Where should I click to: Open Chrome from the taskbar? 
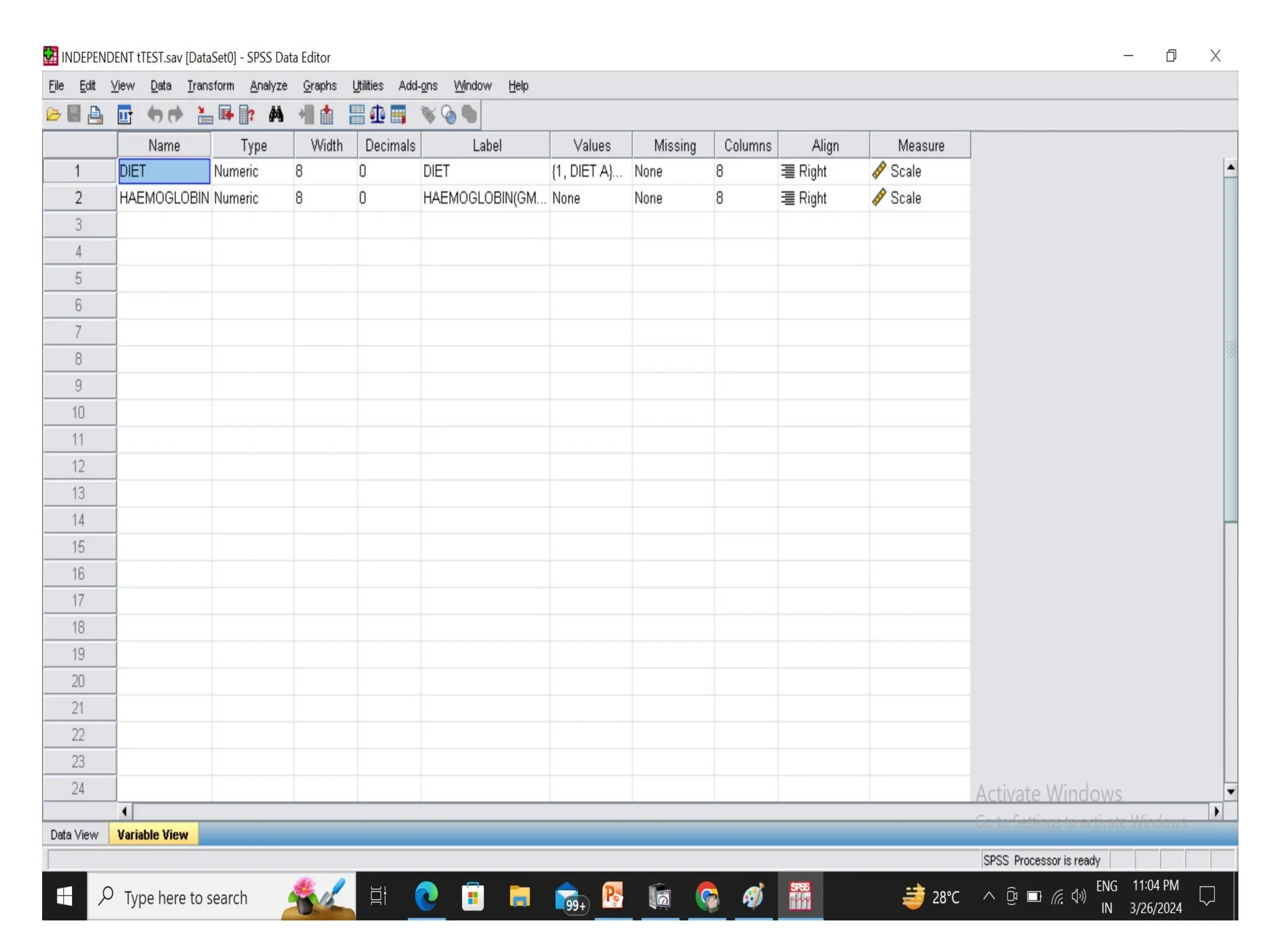[x=707, y=896]
